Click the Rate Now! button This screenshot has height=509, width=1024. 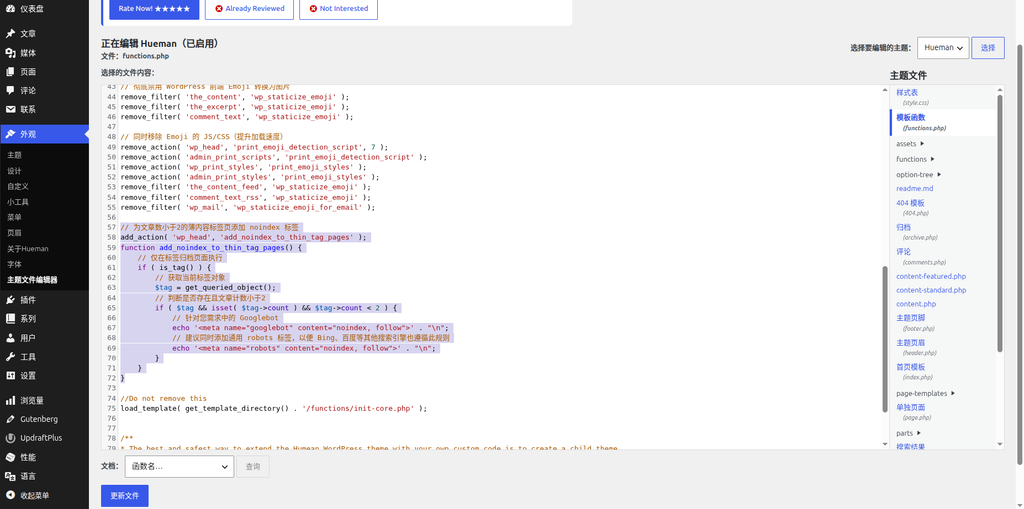154,8
